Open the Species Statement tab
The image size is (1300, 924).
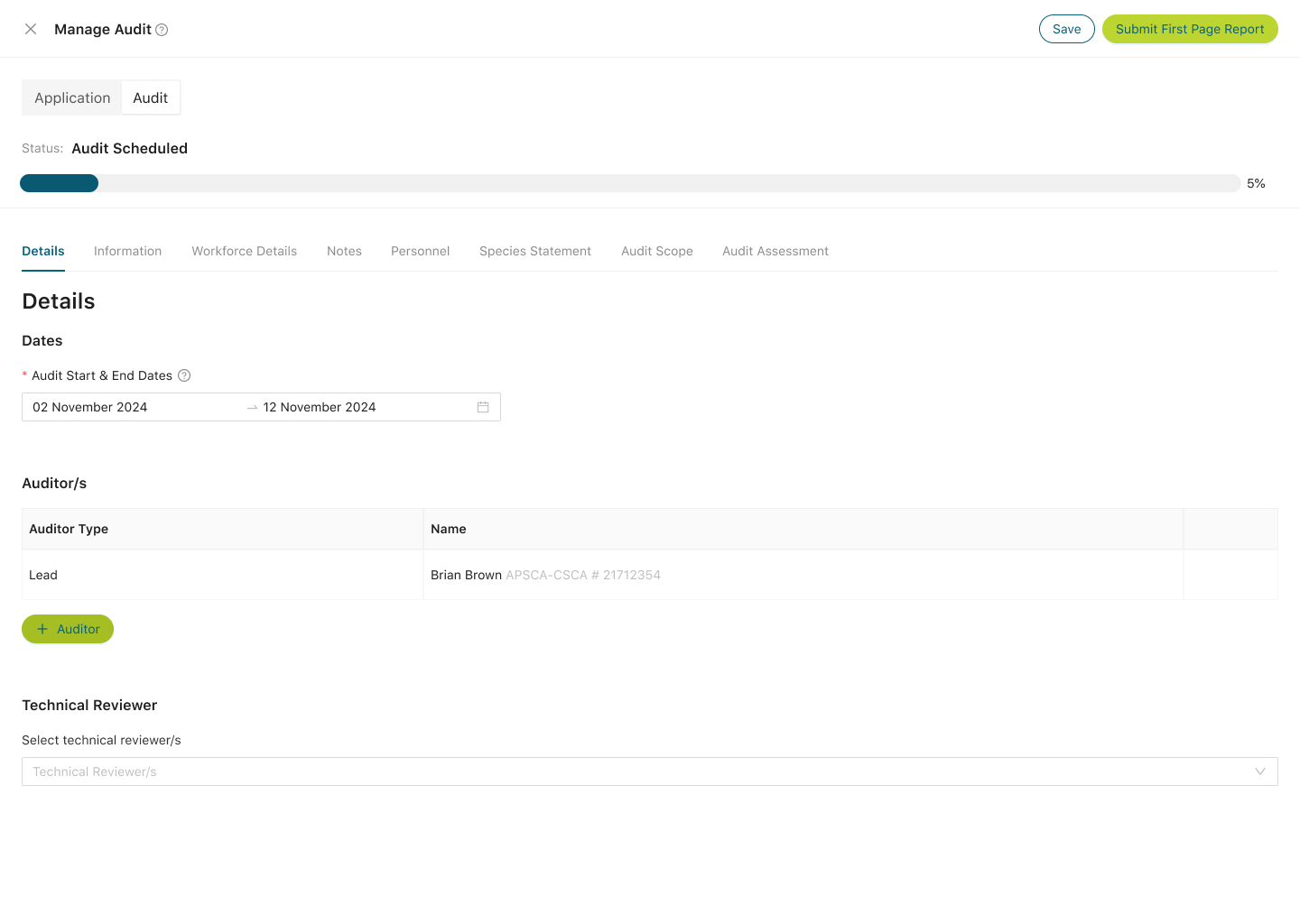534,251
